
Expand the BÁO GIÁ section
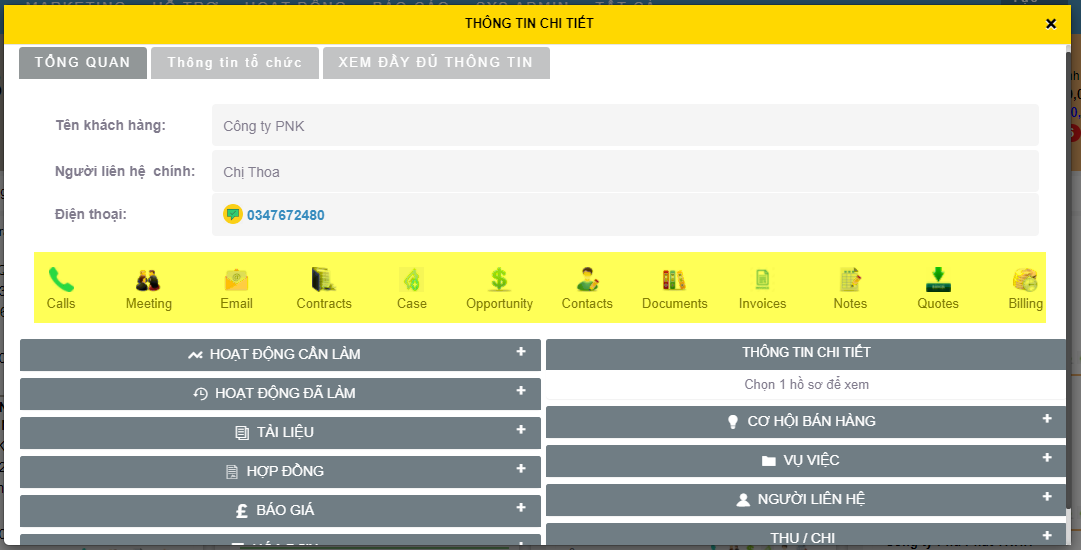(520, 508)
